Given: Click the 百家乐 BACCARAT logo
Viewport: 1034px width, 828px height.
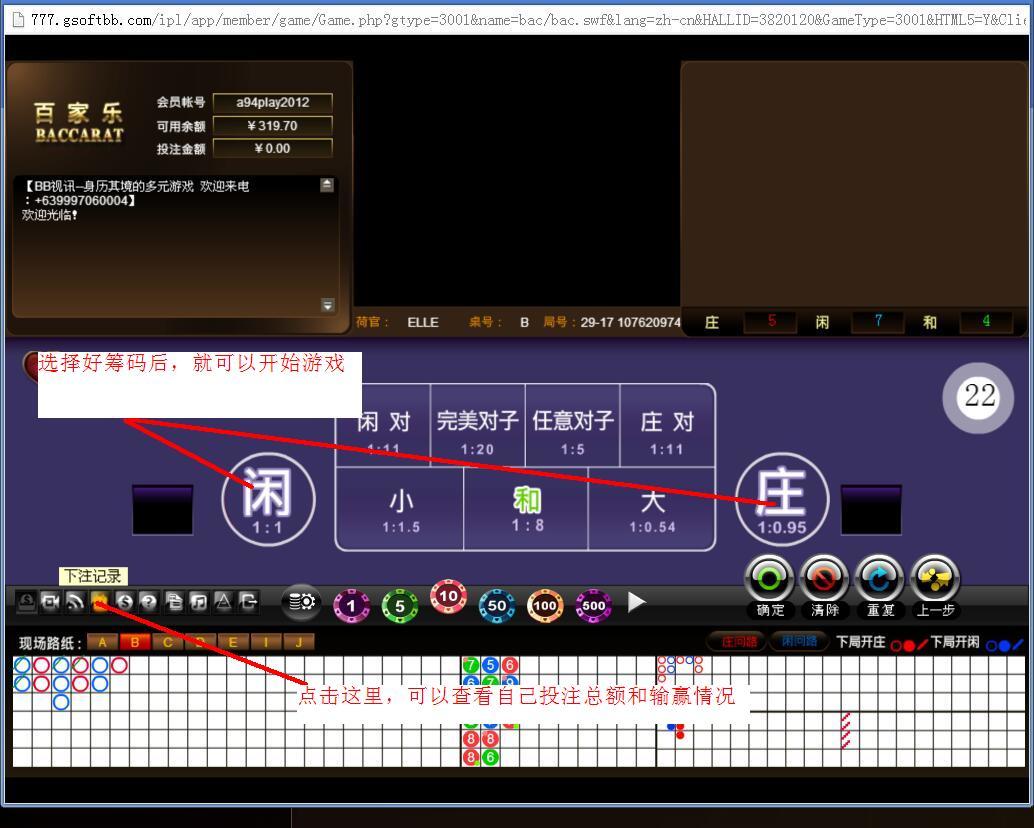Looking at the screenshot, I should pos(79,123).
